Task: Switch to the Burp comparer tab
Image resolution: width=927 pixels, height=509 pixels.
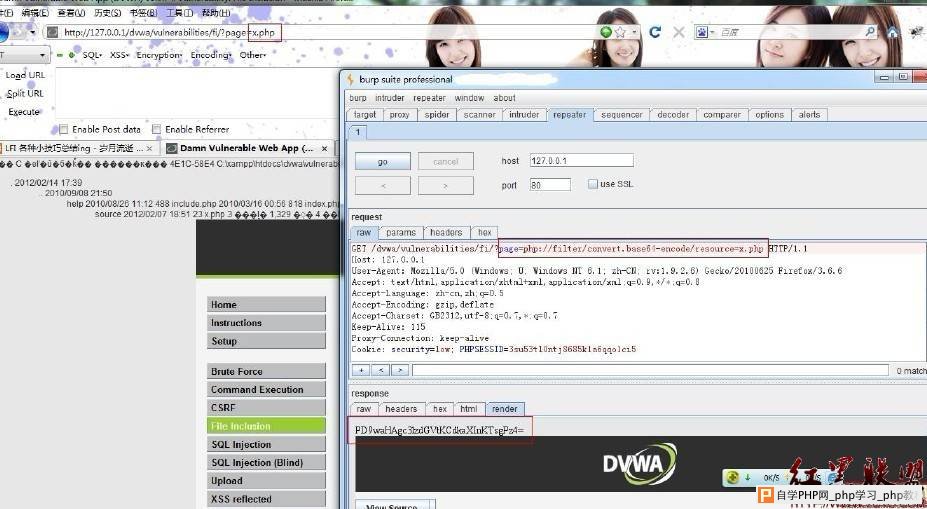Action: (722, 115)
